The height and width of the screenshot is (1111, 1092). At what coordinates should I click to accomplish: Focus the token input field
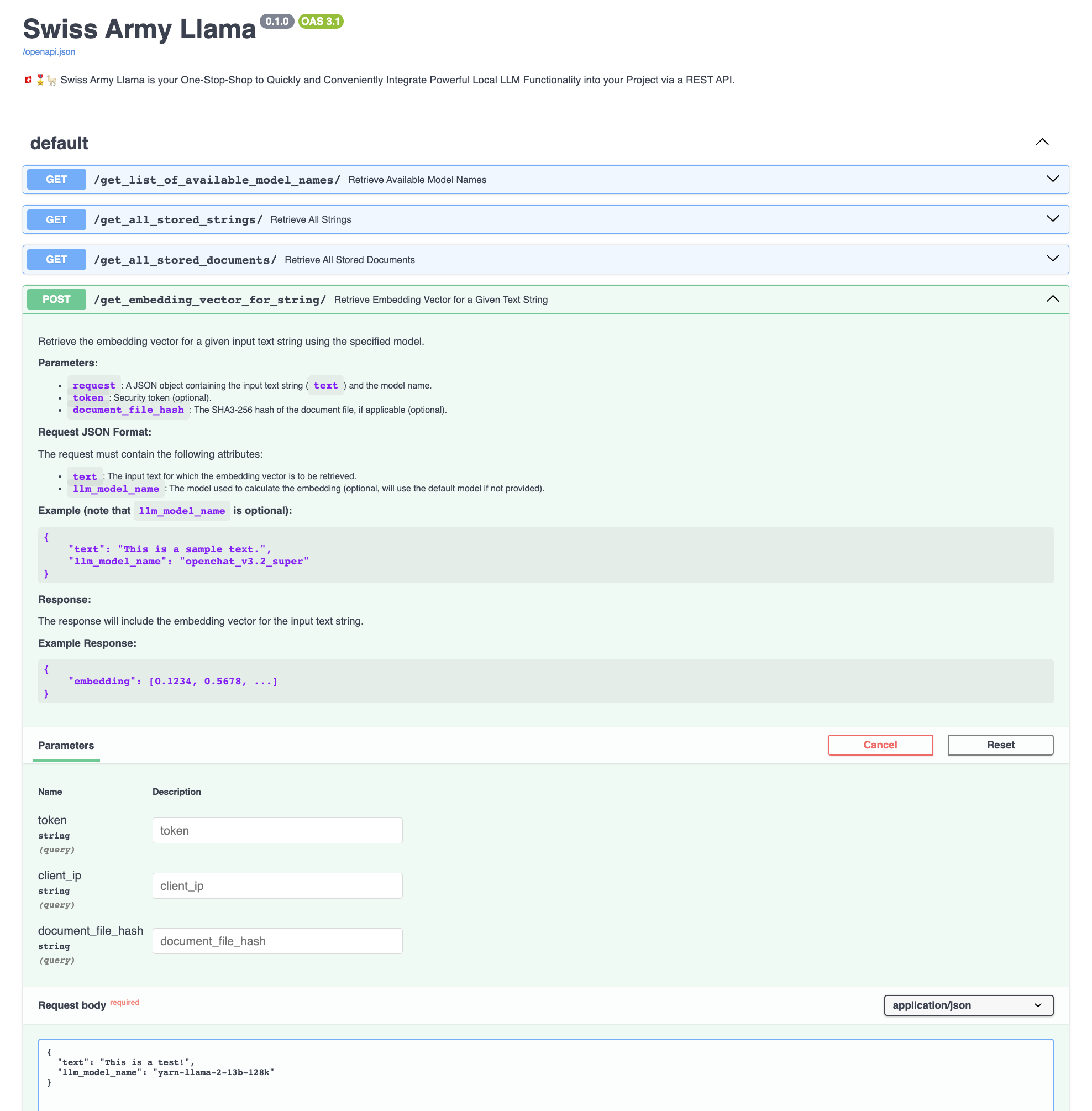click(277, 830)
